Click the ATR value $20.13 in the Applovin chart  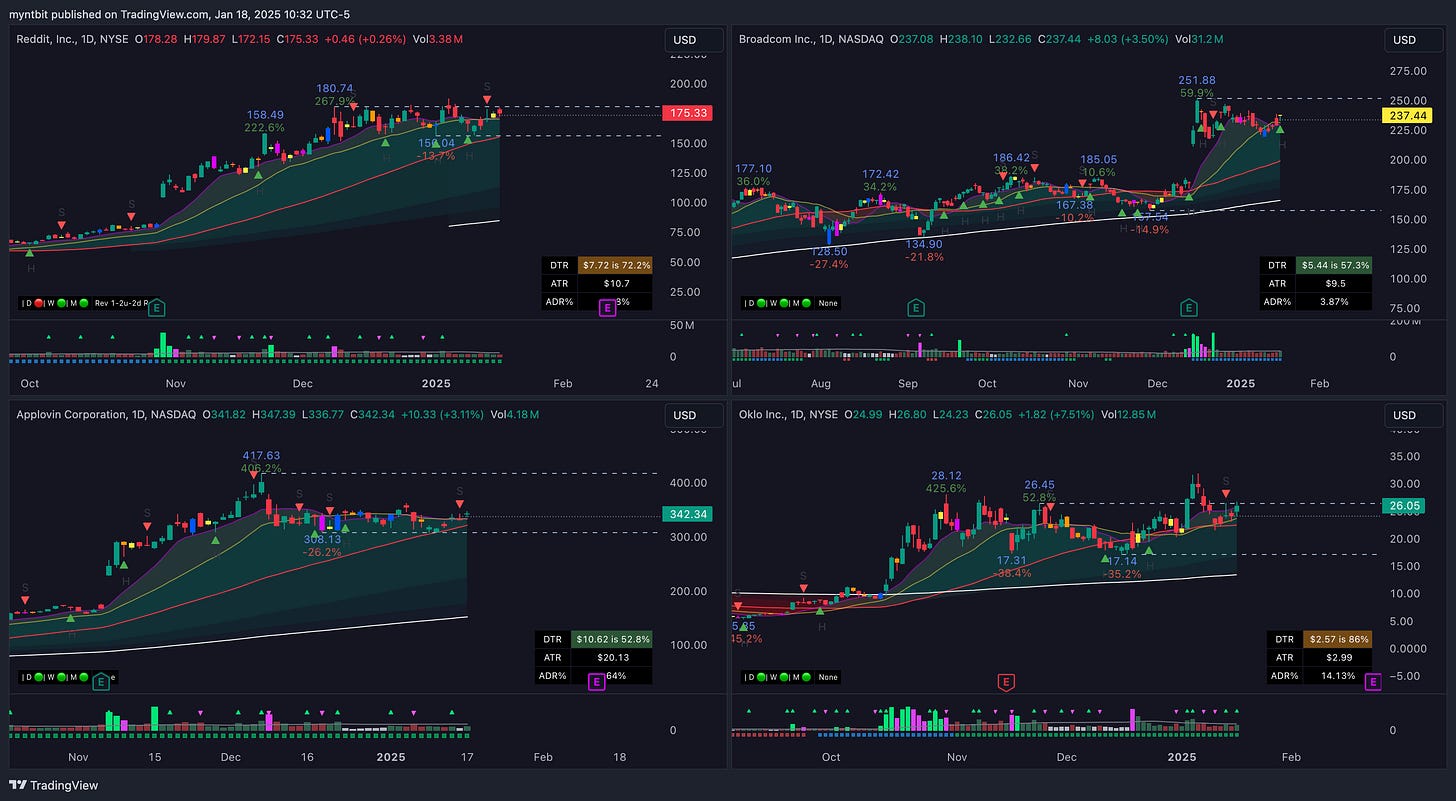pos(611,657)
